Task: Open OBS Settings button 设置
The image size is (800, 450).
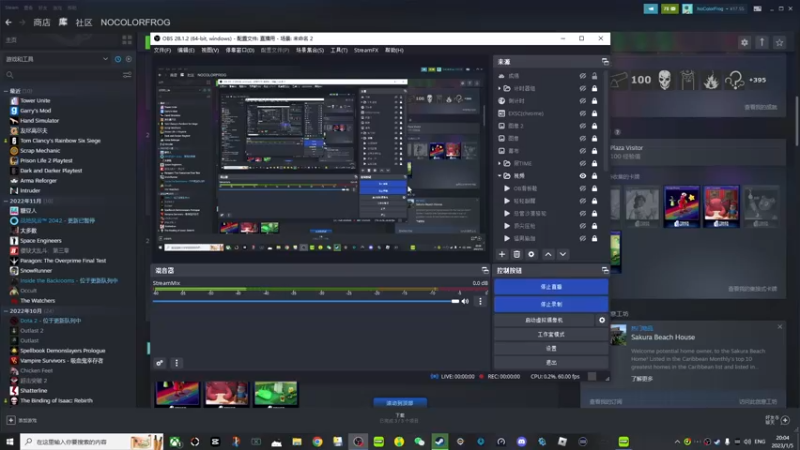Action: pos(551,348)
